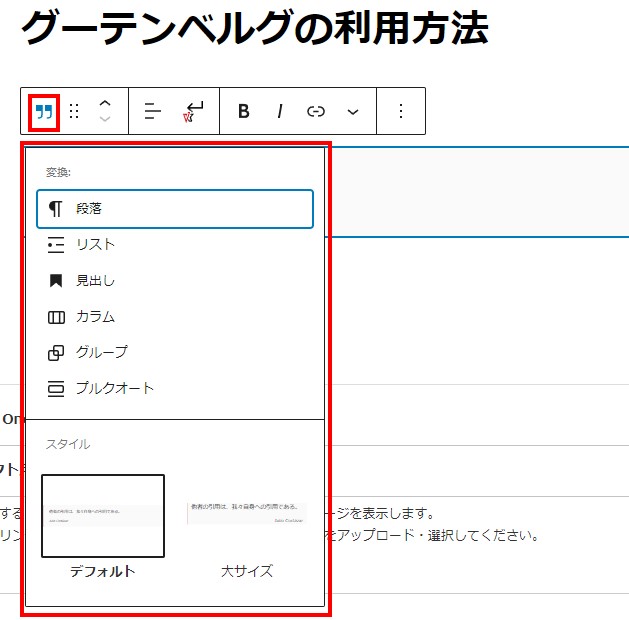The image size is (629, 620).
Task: Convert the block to カラム
Action: tap(95, 317)
